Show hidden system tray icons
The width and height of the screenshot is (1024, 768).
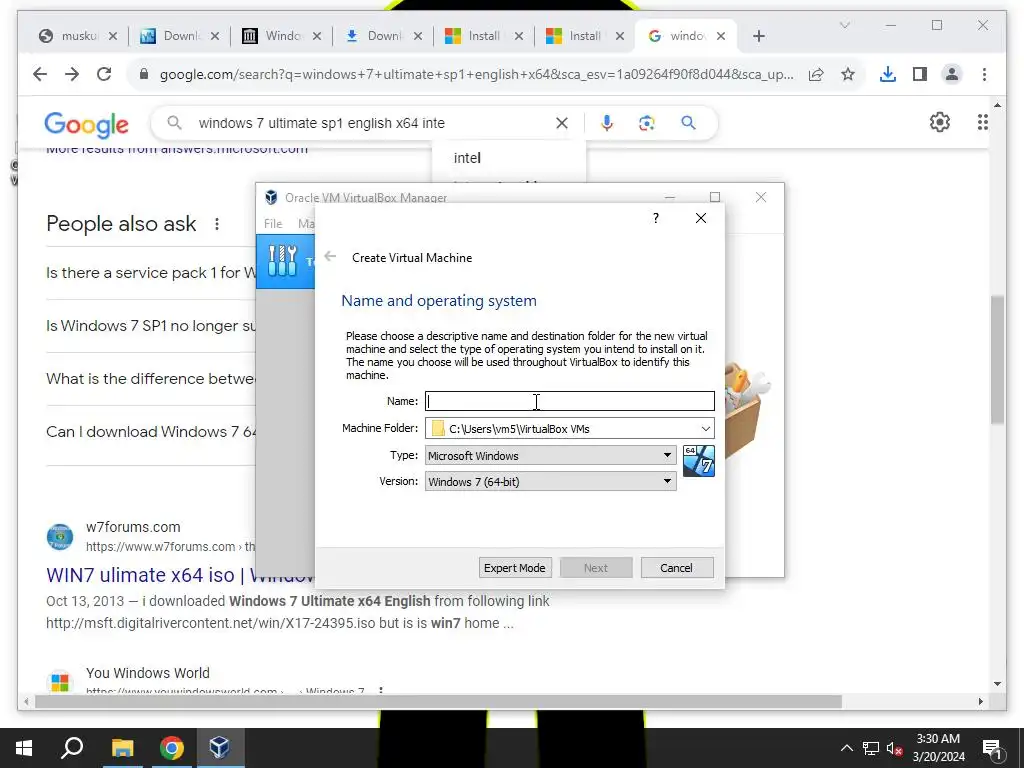point(846,748)
